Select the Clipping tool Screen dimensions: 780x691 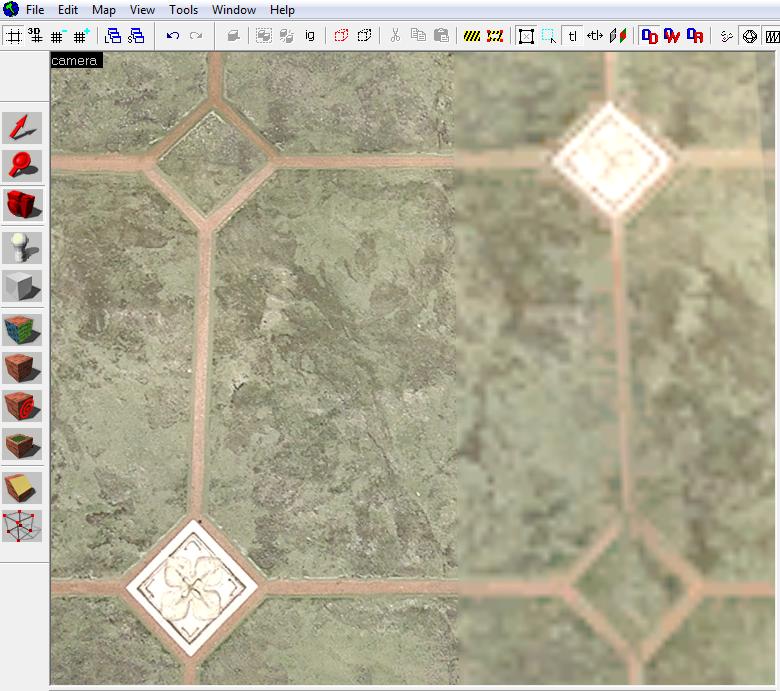pos(22,487)
